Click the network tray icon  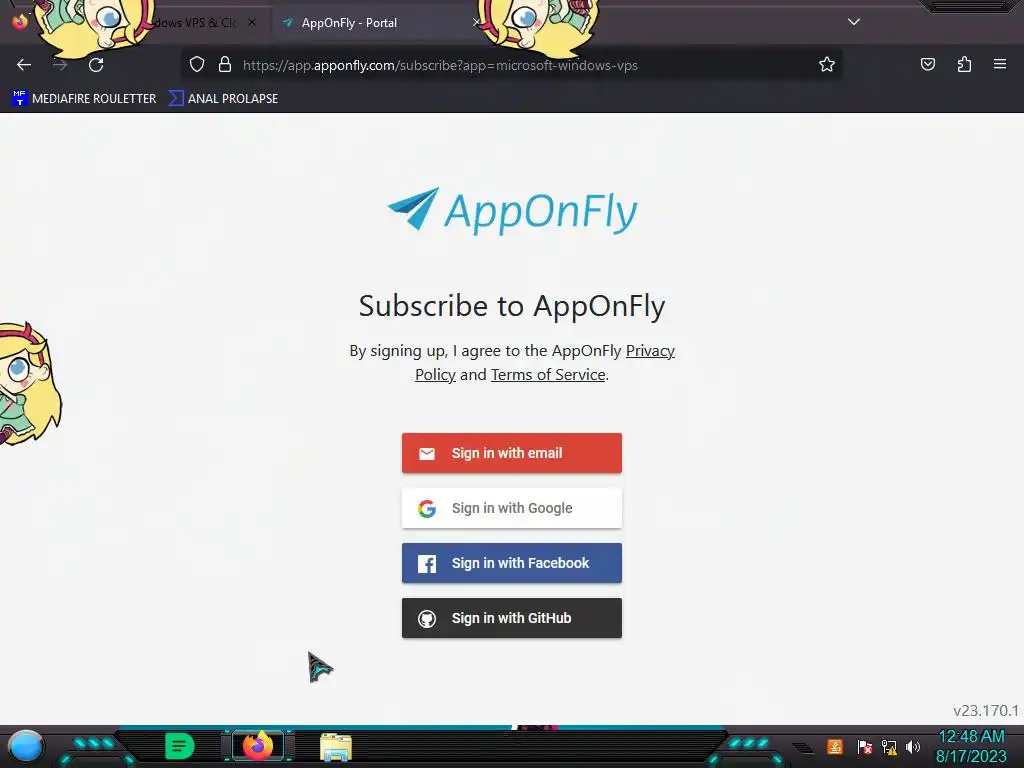click(x=889, y=746)
